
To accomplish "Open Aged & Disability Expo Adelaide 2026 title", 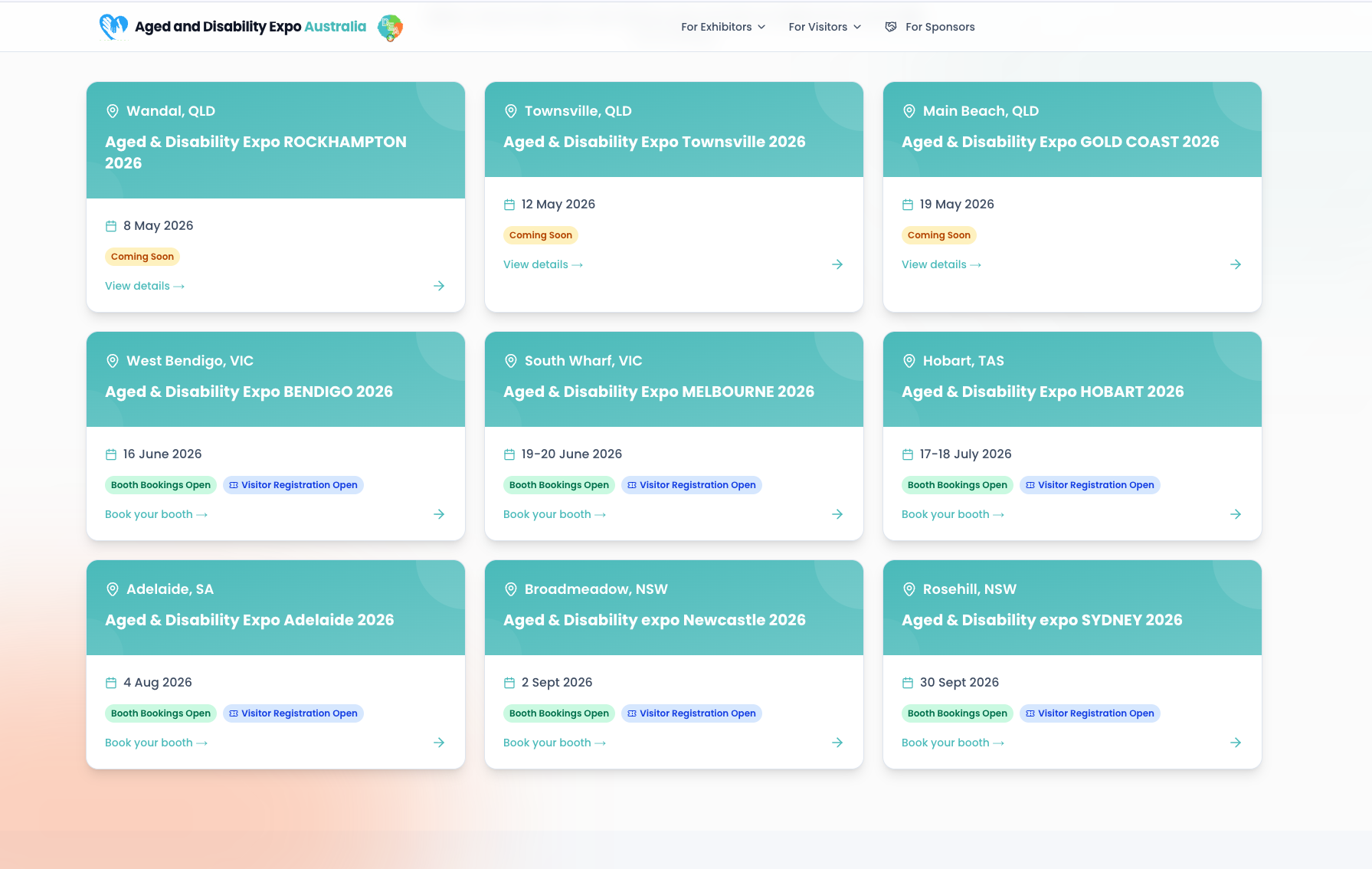I will click(250, 620).
